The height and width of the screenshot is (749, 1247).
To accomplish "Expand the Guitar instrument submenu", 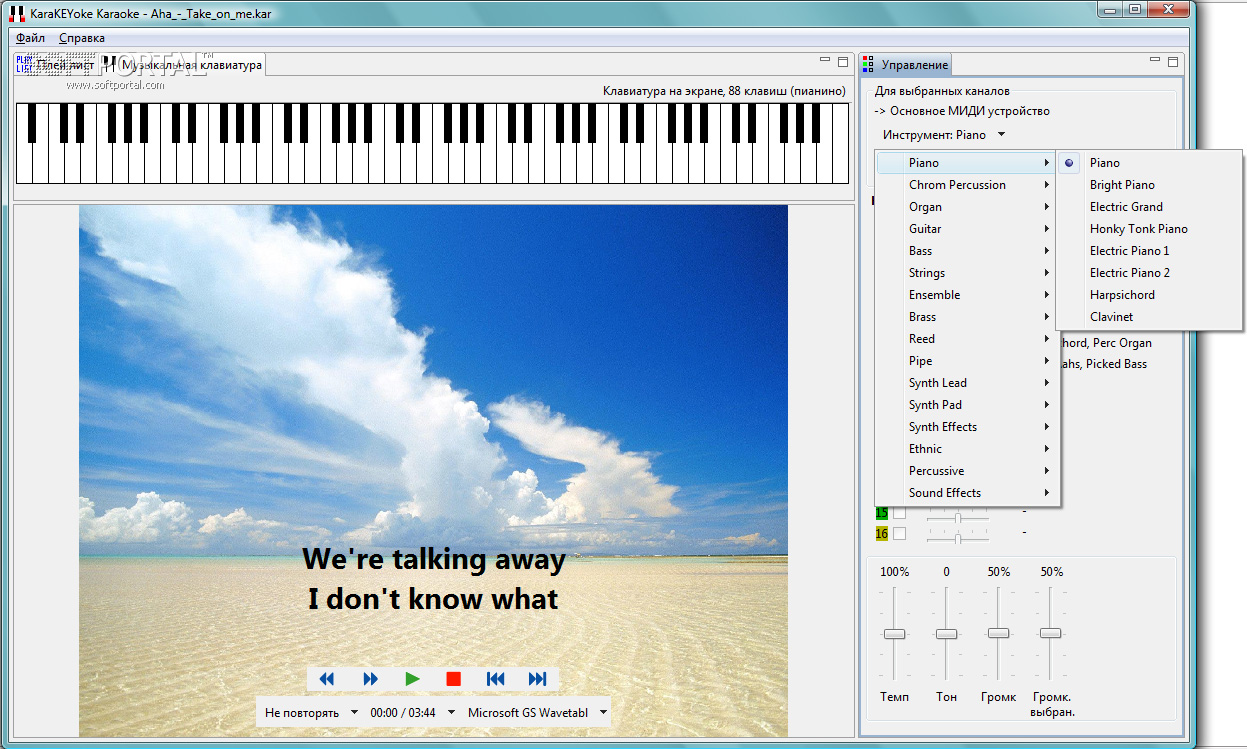I will 967,229.
